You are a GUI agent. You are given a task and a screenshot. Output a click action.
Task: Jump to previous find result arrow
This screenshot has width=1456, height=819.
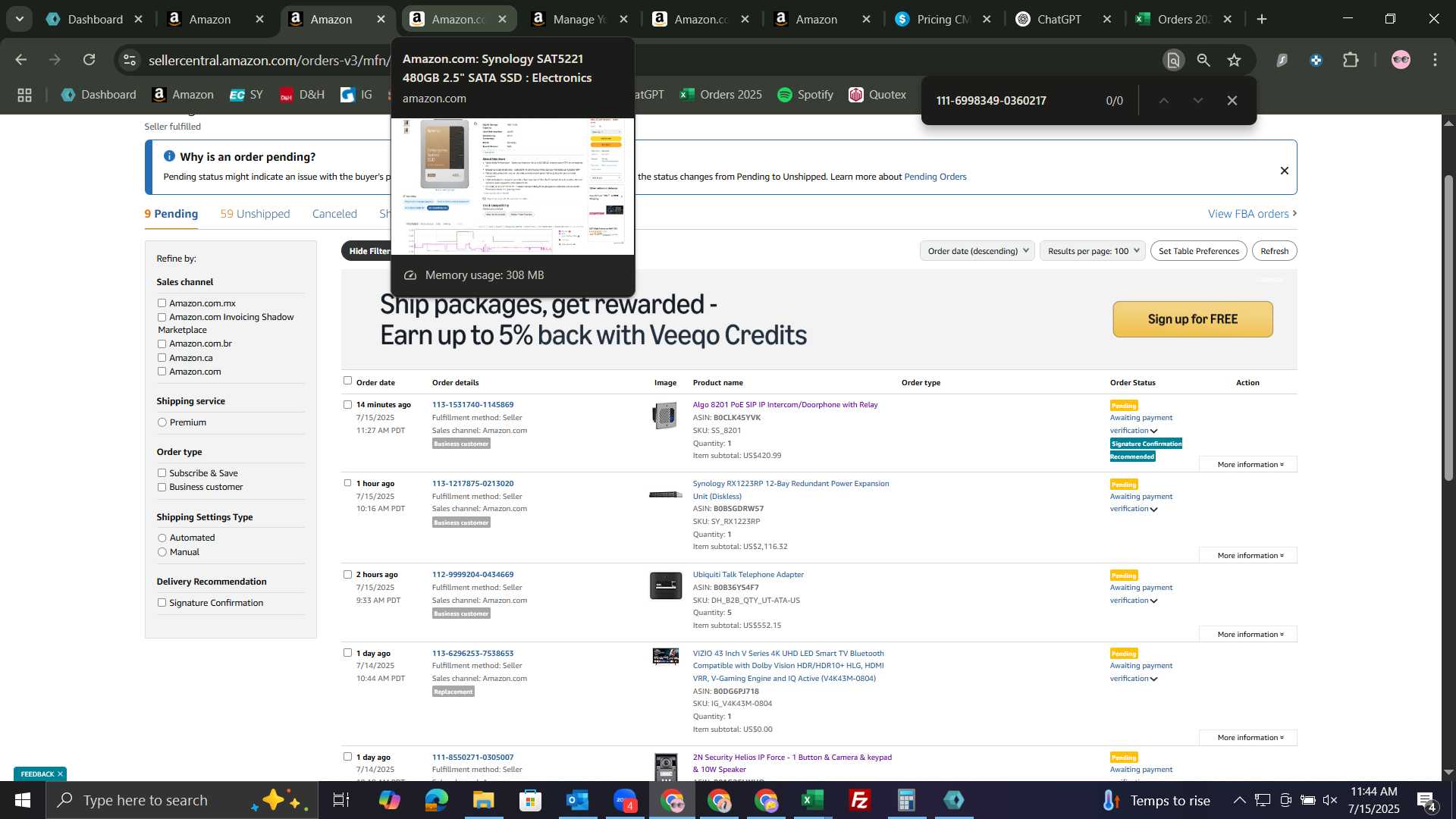click(1164, 100)
